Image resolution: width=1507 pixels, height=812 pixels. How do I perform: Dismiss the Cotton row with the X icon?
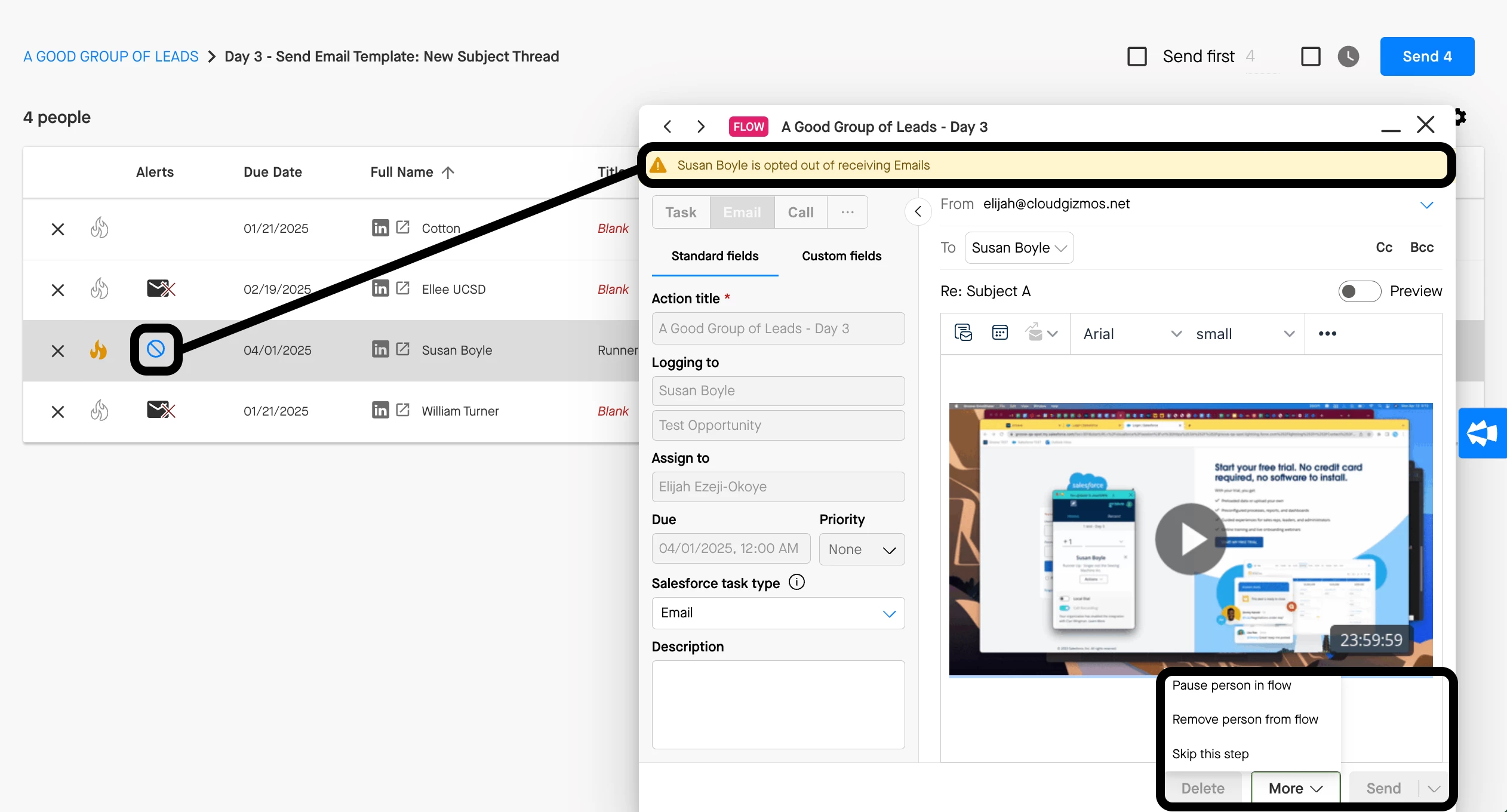pyautogui.click(x=58, y=229)
